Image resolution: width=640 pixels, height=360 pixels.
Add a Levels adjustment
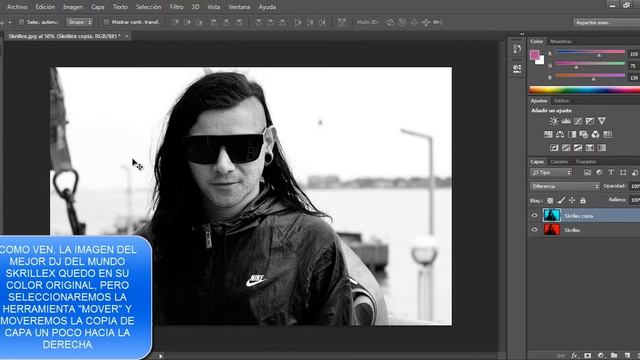[x=566, y=121]
